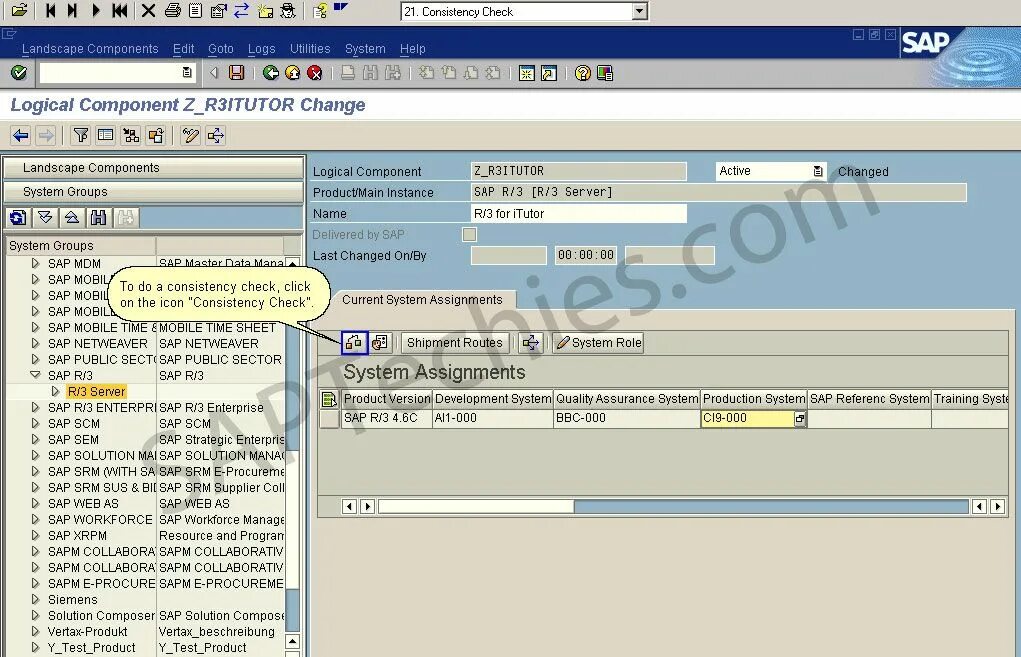Click the green Enter checkmark icon

pyautogui.click(x=19, y=72)
